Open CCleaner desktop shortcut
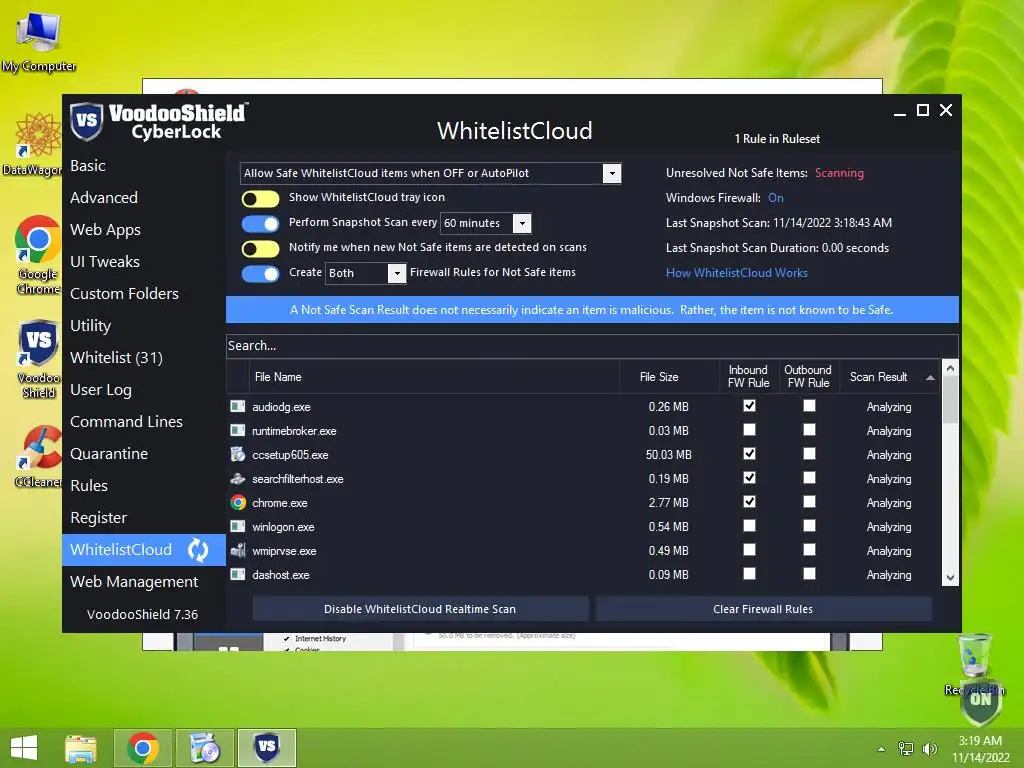The image size is (1024, 768). pos(38,456)
